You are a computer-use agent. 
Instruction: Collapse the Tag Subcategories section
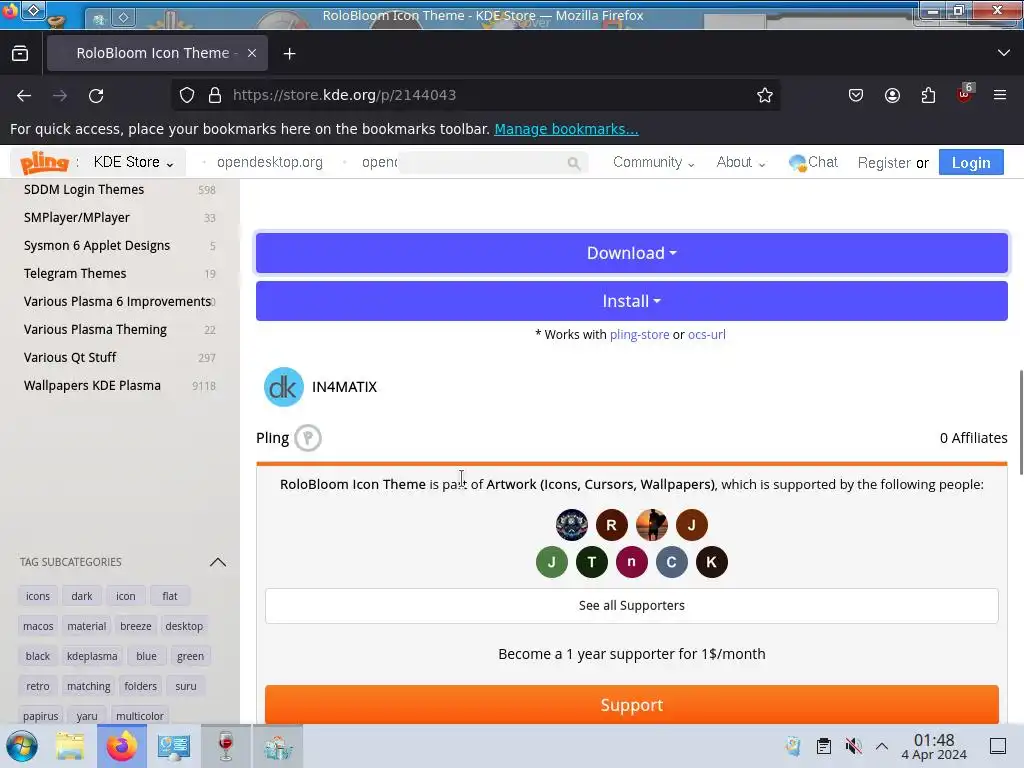(217, 562)
